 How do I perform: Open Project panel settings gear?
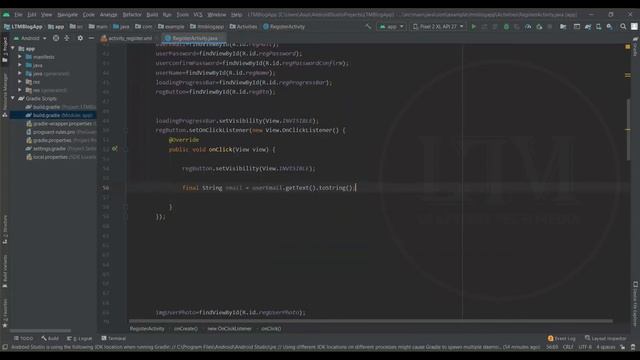click(x=80, y=38)
